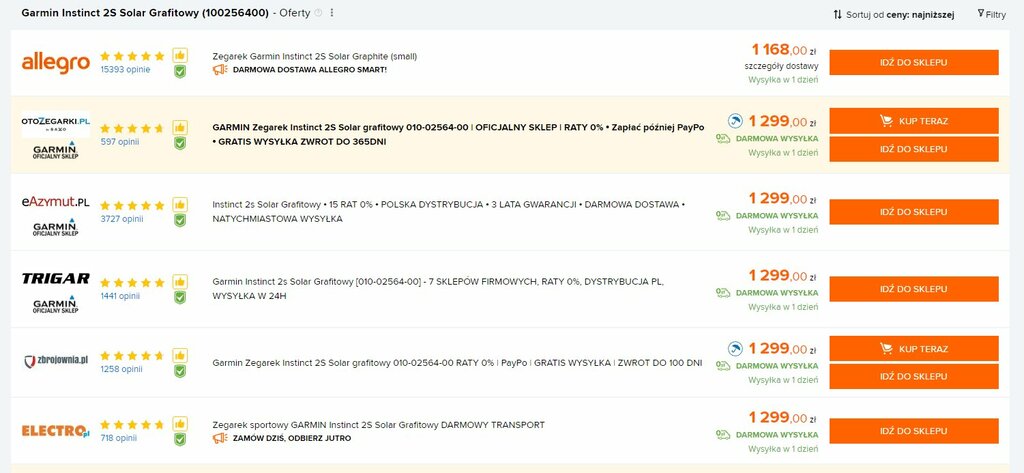Viewport: 1024px width, 473px height.
Task: Click the page heading Garmin Instinct 2S Solar Grafitowy (100256400)
Action: (x=145, y=12)
